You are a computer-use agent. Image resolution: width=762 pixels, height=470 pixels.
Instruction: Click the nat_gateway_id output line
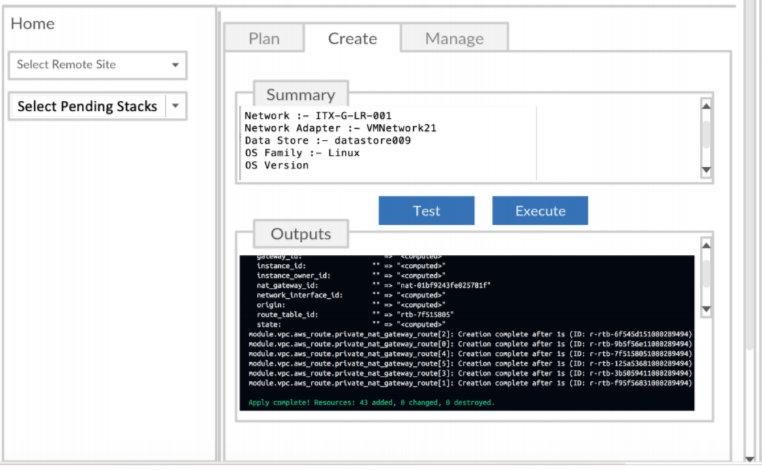click(373, 285)
